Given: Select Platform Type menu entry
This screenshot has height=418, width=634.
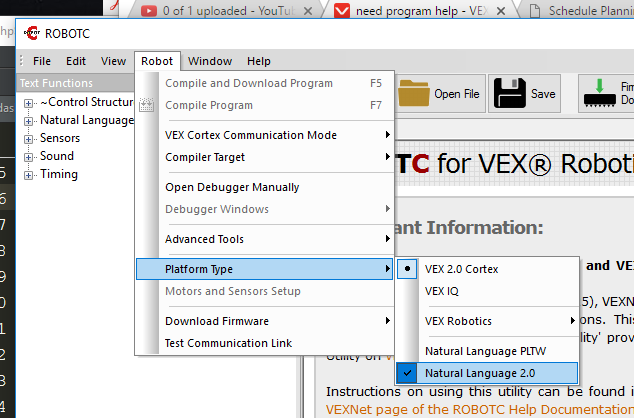Looking at the screenshot, I should pyautogui.click(x=265, y=269).
